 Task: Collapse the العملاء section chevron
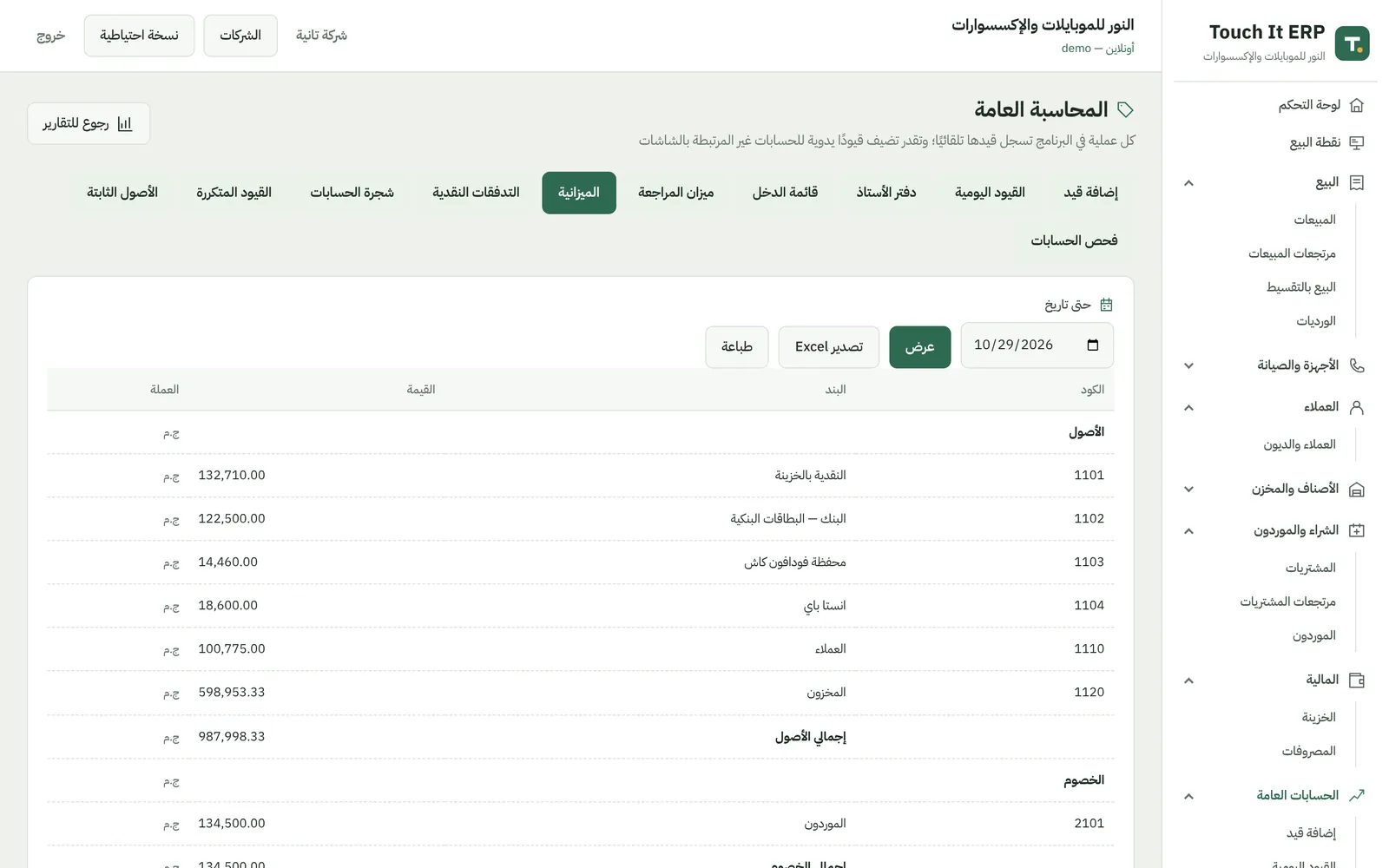coord(1188,407)
